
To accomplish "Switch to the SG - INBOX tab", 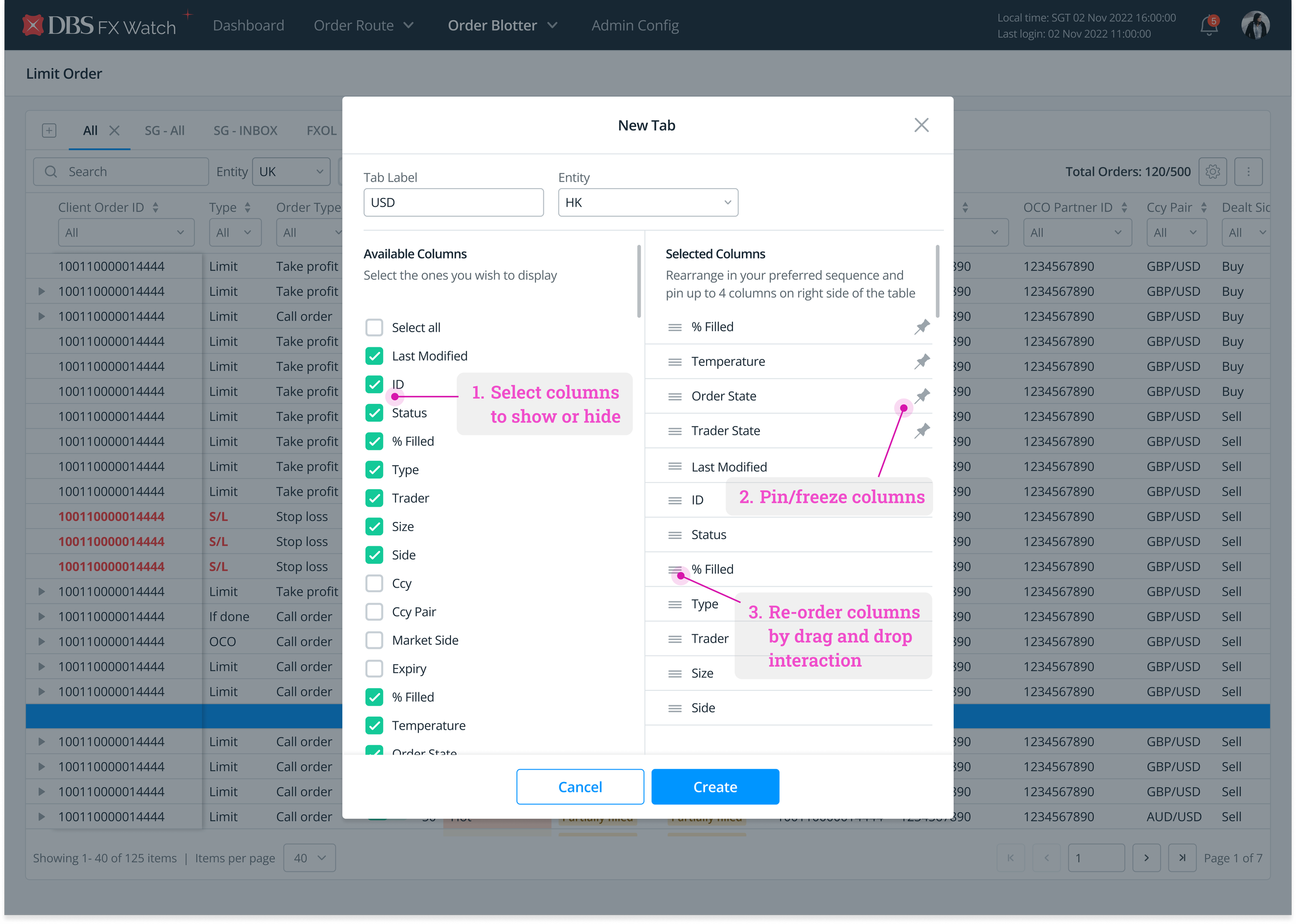I will tap(245, 130).
